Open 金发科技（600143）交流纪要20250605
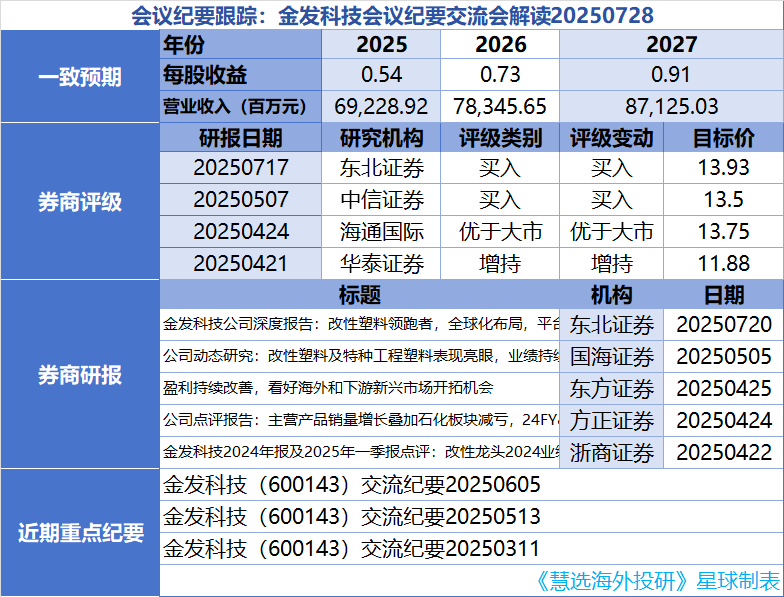Screen dimensions: 784x597 472,484
